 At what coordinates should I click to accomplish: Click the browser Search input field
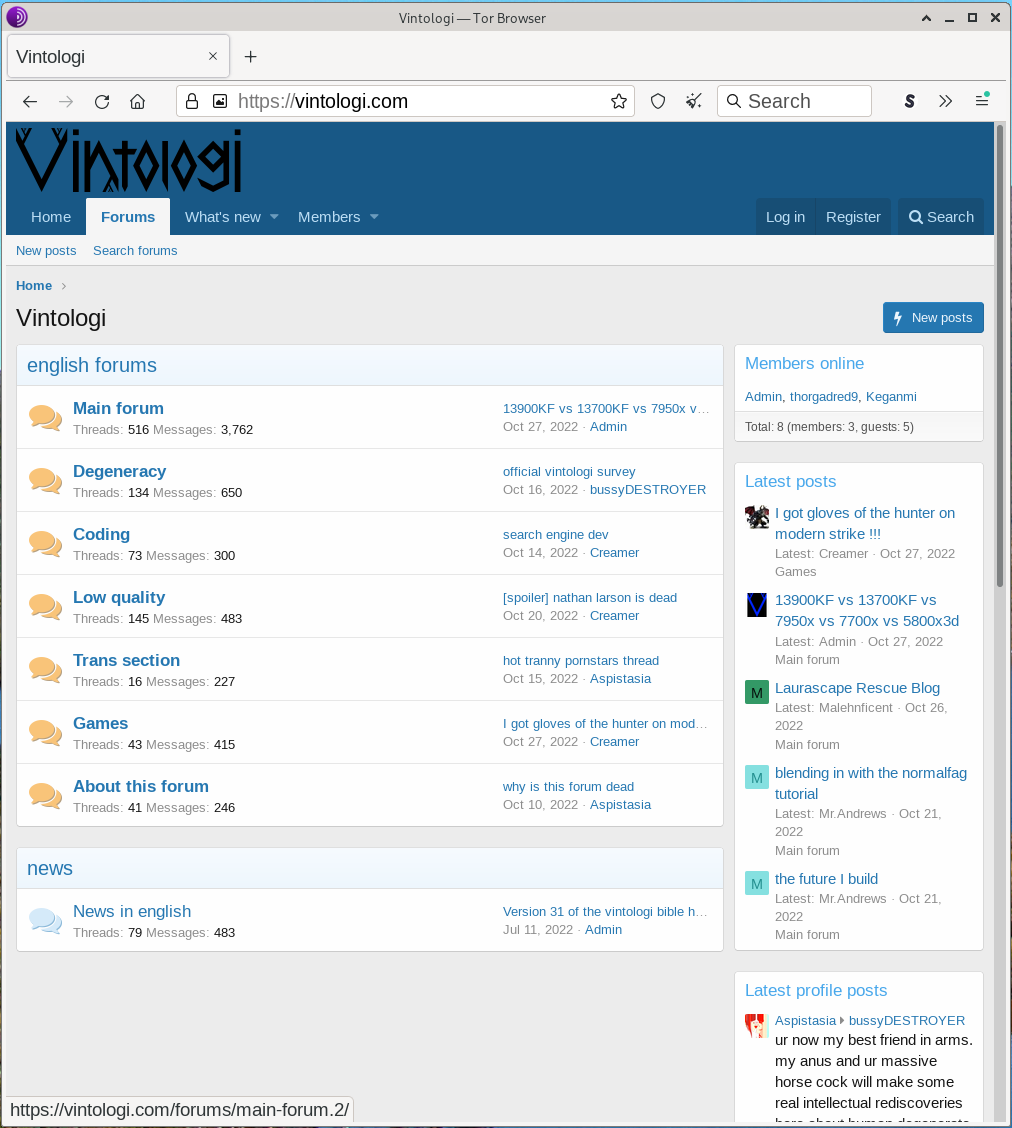coord(795,101)
